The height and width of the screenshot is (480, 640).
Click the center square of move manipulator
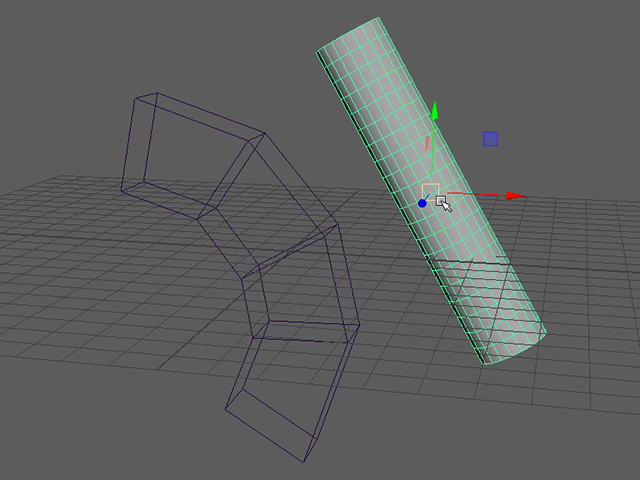tap(430, 192)
